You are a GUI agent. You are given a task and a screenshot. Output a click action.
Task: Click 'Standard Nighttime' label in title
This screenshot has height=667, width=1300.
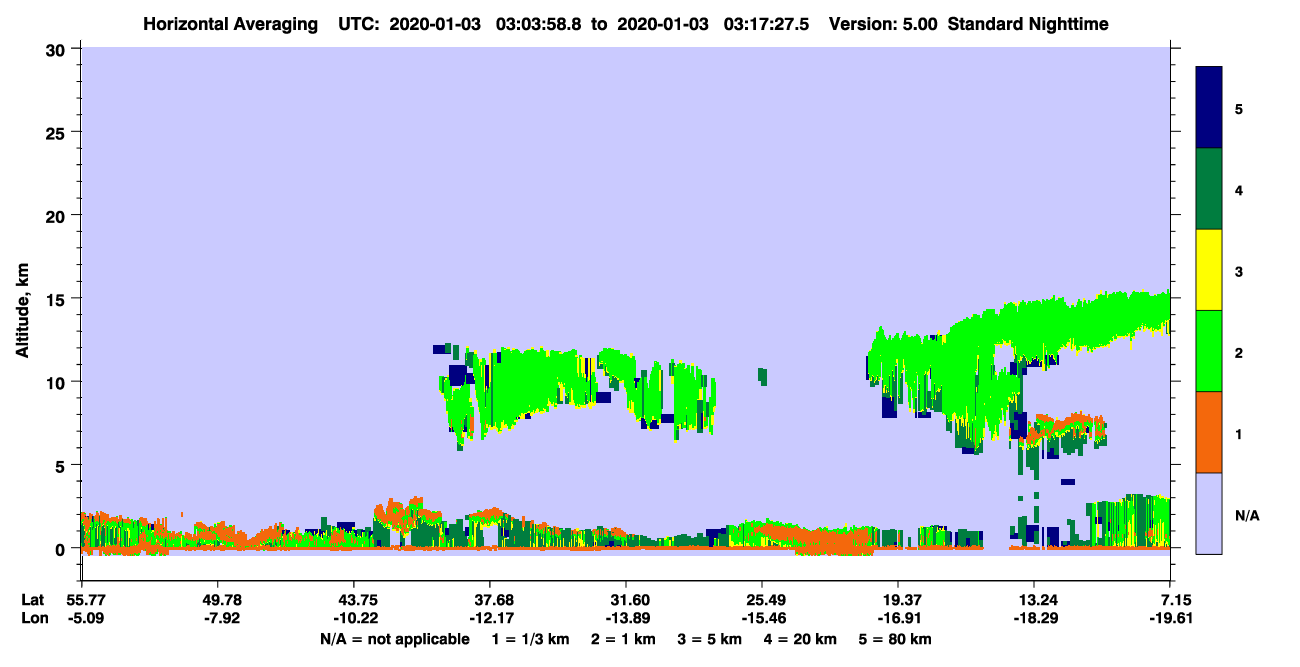pos(1028,24)
